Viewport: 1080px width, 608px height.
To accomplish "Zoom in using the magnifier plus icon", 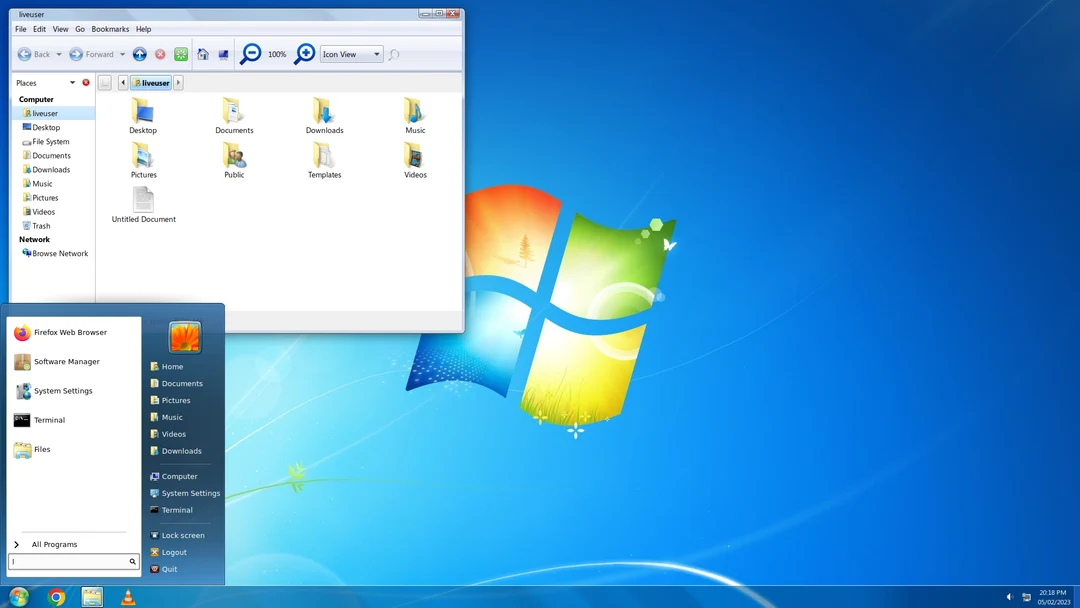I will (304, 54).
